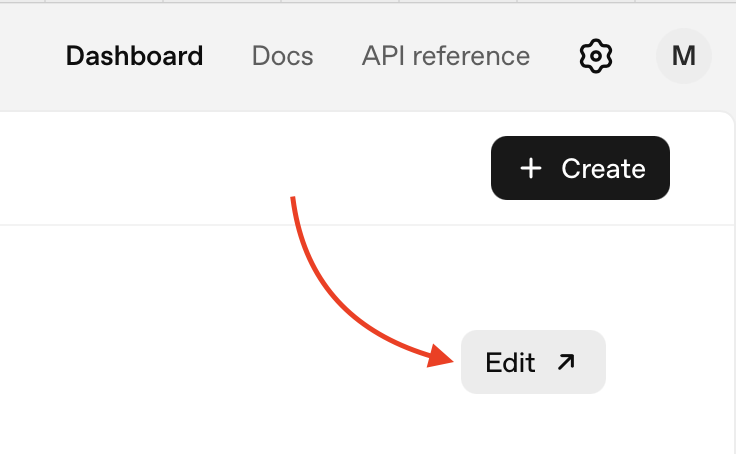736x454 pixels.
Task: Open the settings gear icon
Action: point(595,56)
